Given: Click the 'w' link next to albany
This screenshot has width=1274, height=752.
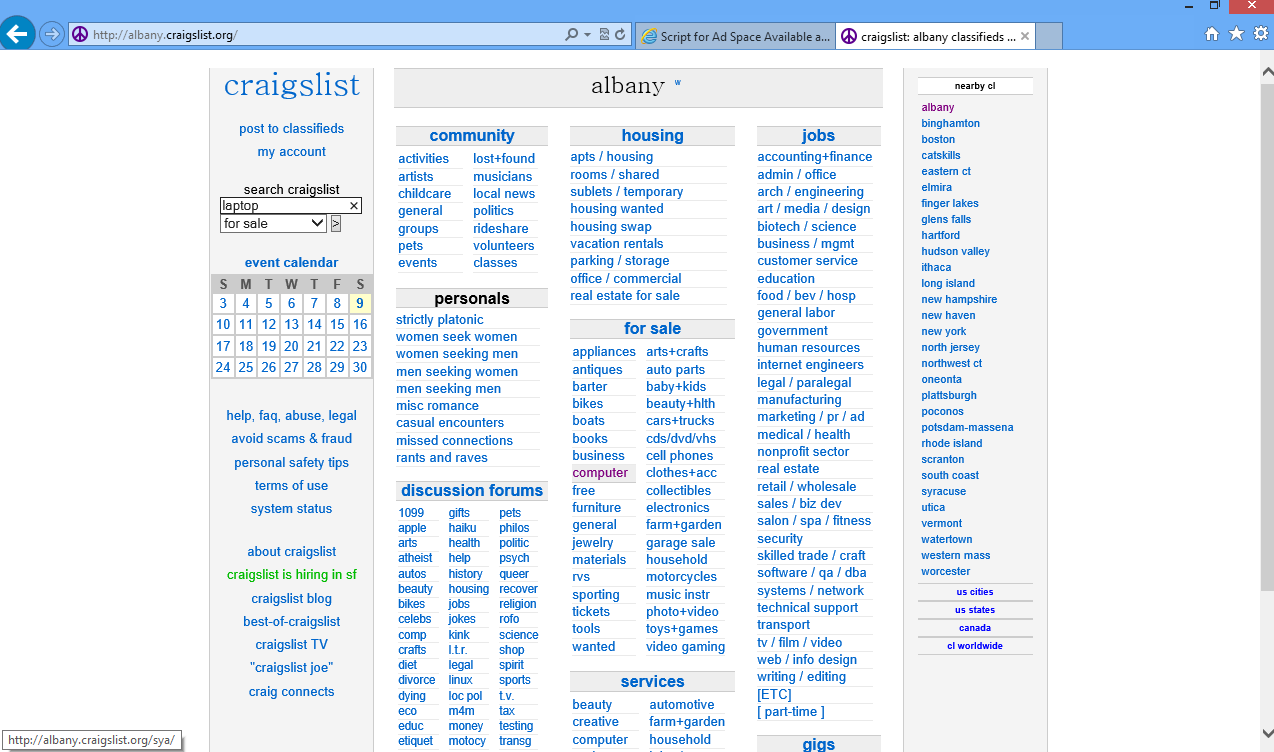Looking at the screenshot, I should (x=677, y=83).
